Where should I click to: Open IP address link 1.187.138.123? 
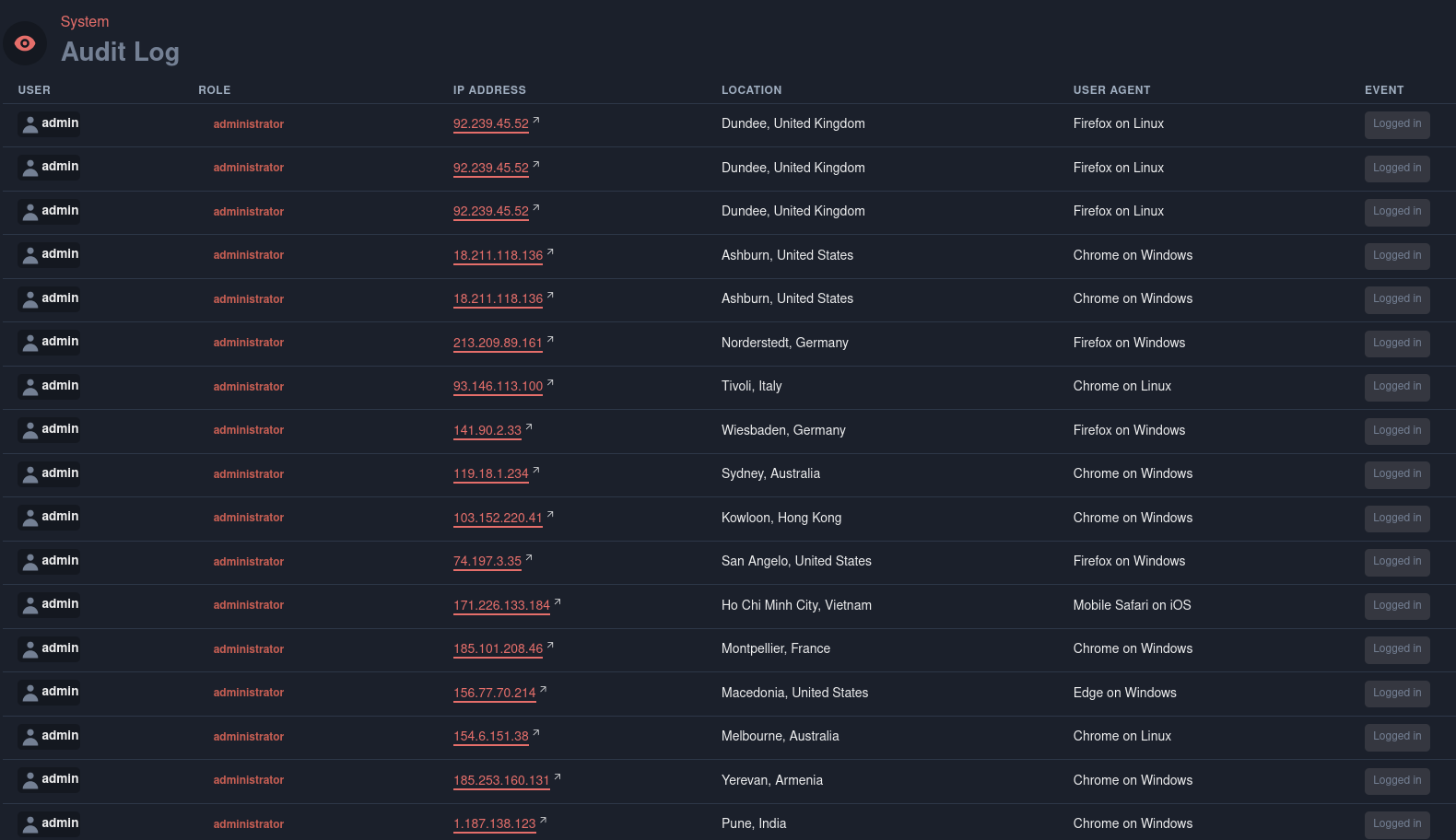coord(494,824)
